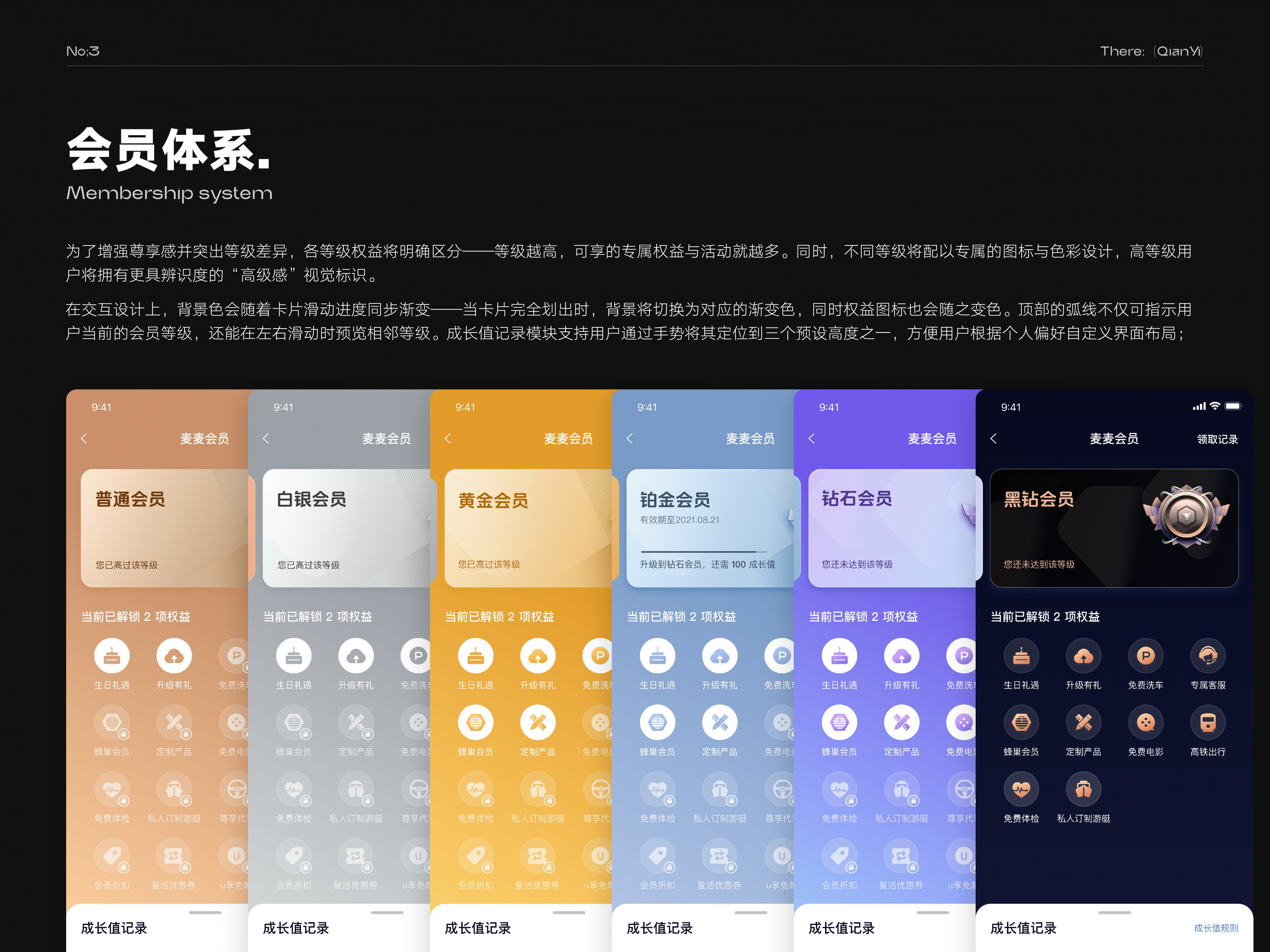Tap 定制产品 icon in the 黑钻会员 screen
The height and width of the screenshot is (952, 1270).
1083,723
